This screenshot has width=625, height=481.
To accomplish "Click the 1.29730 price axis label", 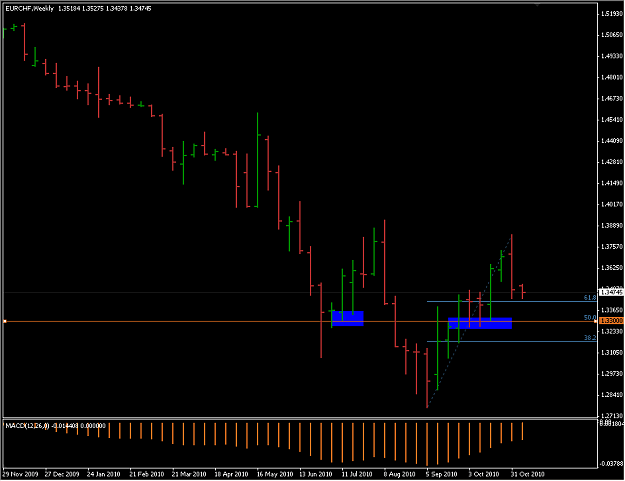I will pyautogui.click(x=611, y=374).
